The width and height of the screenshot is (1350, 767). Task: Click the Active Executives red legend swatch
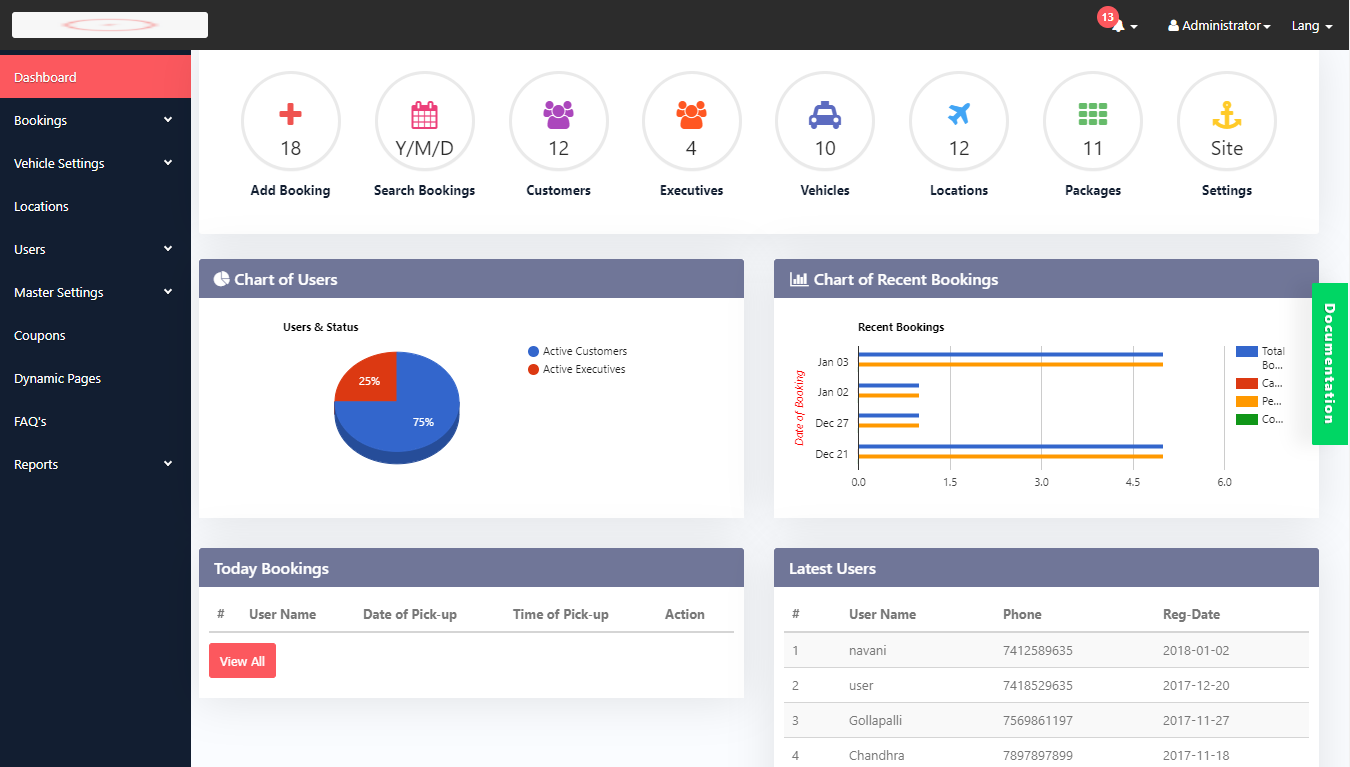[x=533, y=370]
